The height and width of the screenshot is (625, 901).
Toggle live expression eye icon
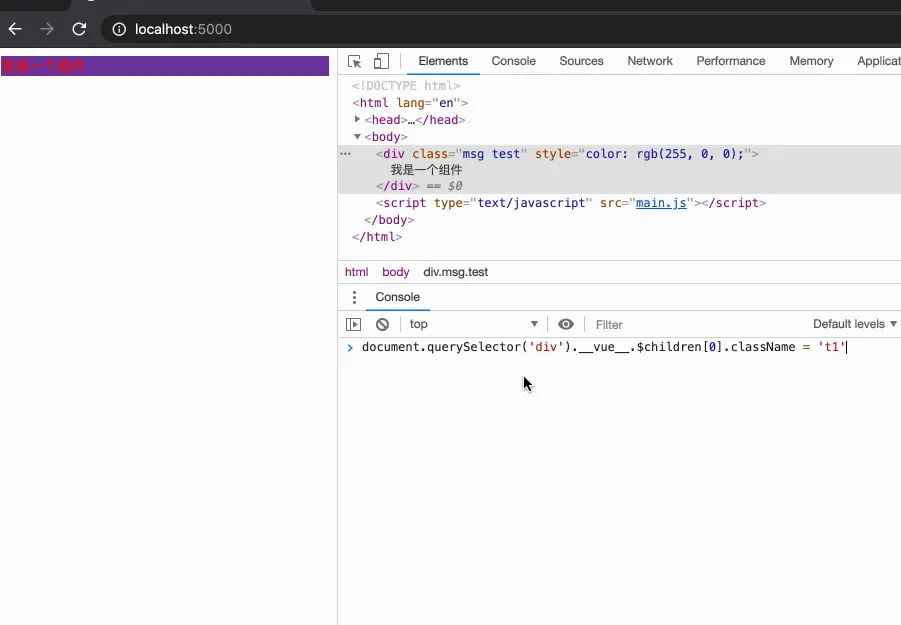pos(566,325)
